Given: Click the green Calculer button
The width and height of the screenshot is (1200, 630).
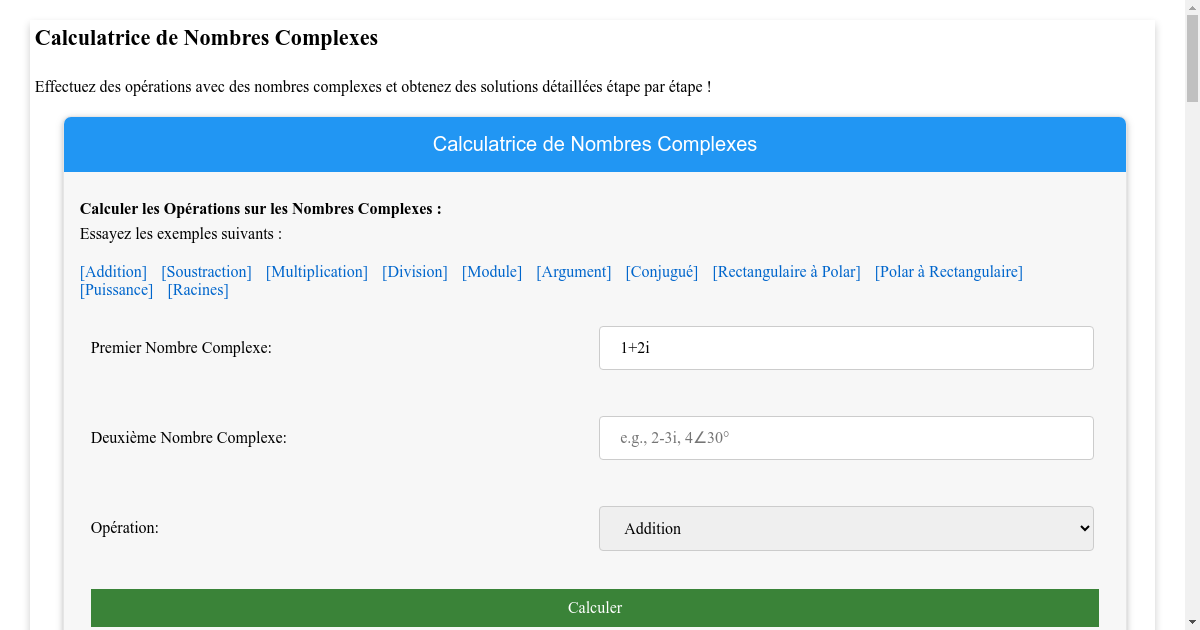Looking at the screenshot, I should click(x=595, y=607).
